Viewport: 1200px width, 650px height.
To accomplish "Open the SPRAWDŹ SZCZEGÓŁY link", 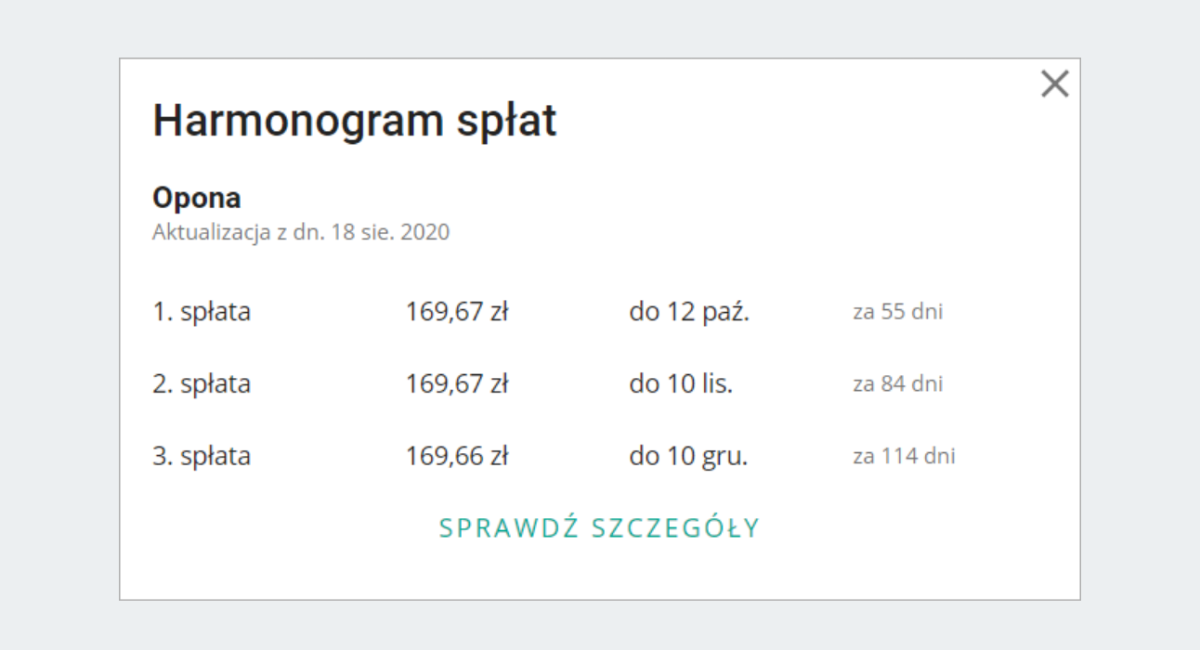I will point(600,528).
